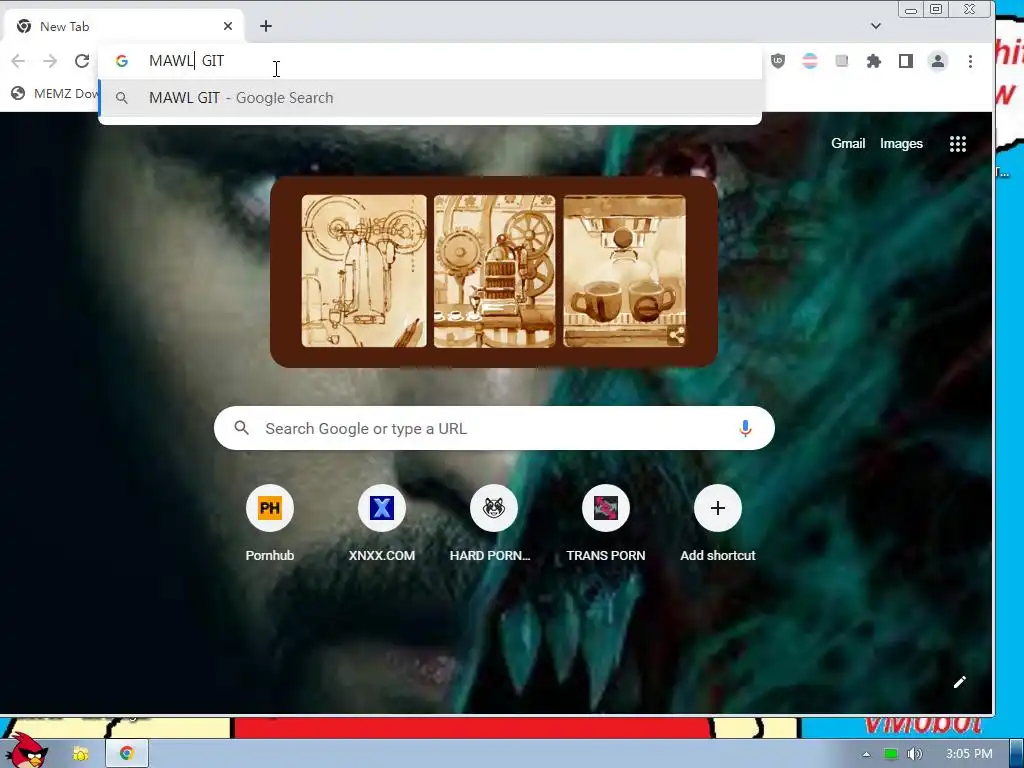
Task: Expand the tab search chevron
Action: [876, 26]
